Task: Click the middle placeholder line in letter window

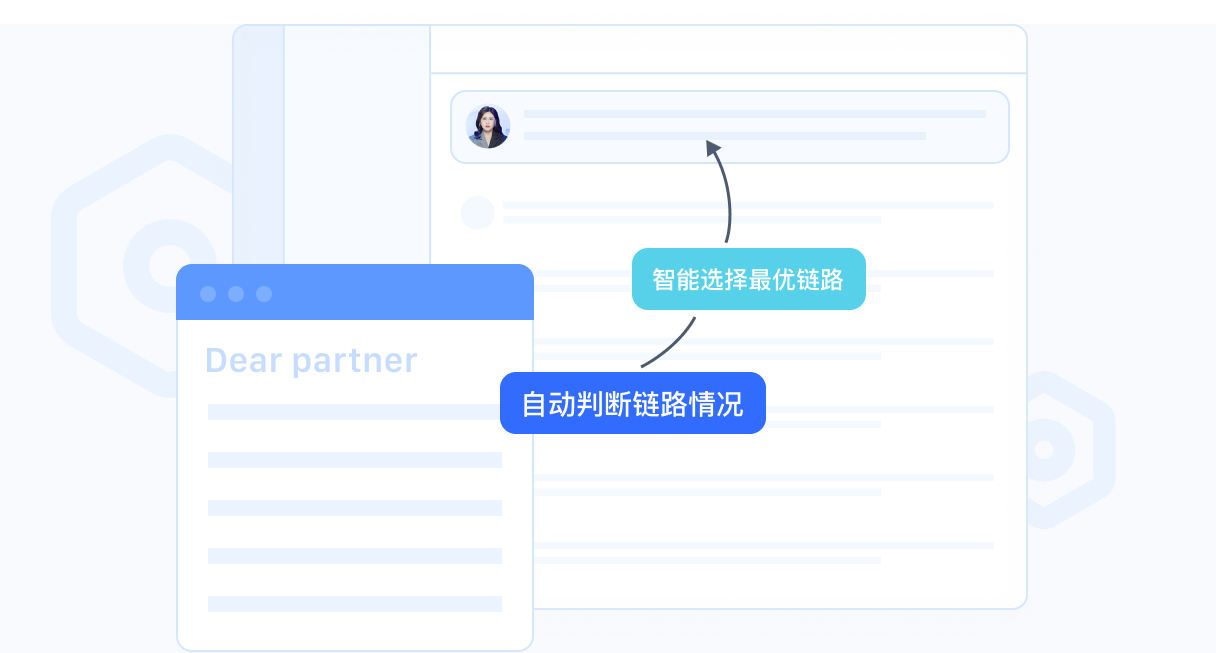Action: coord(355,508)
